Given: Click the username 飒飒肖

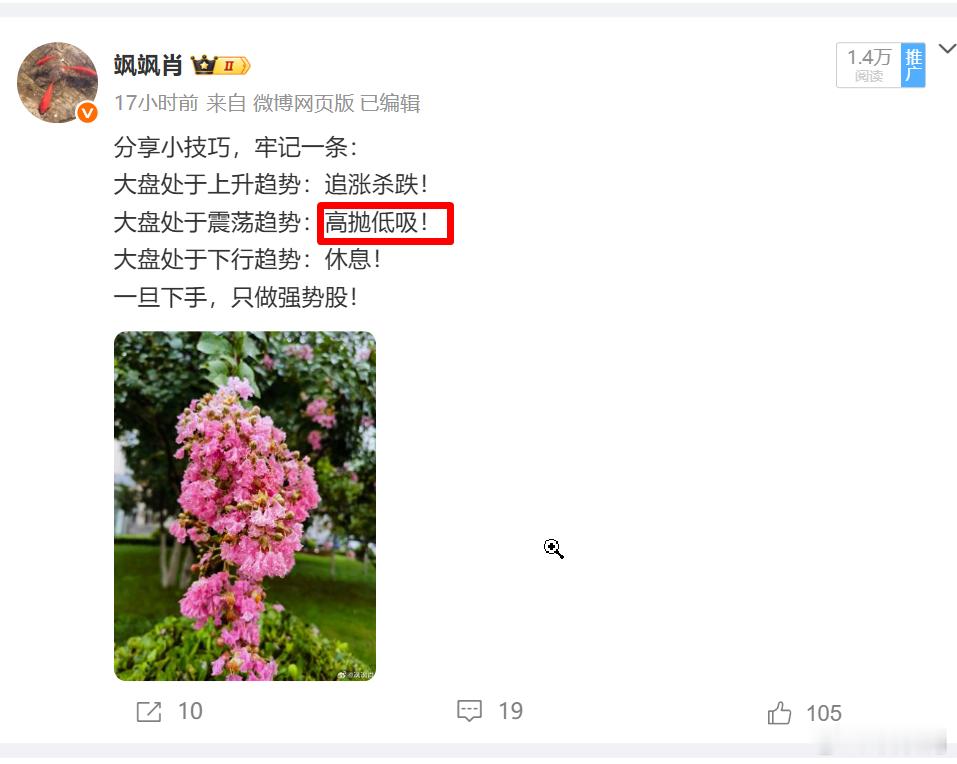Looking at the screenshot, I should (148, 65).
